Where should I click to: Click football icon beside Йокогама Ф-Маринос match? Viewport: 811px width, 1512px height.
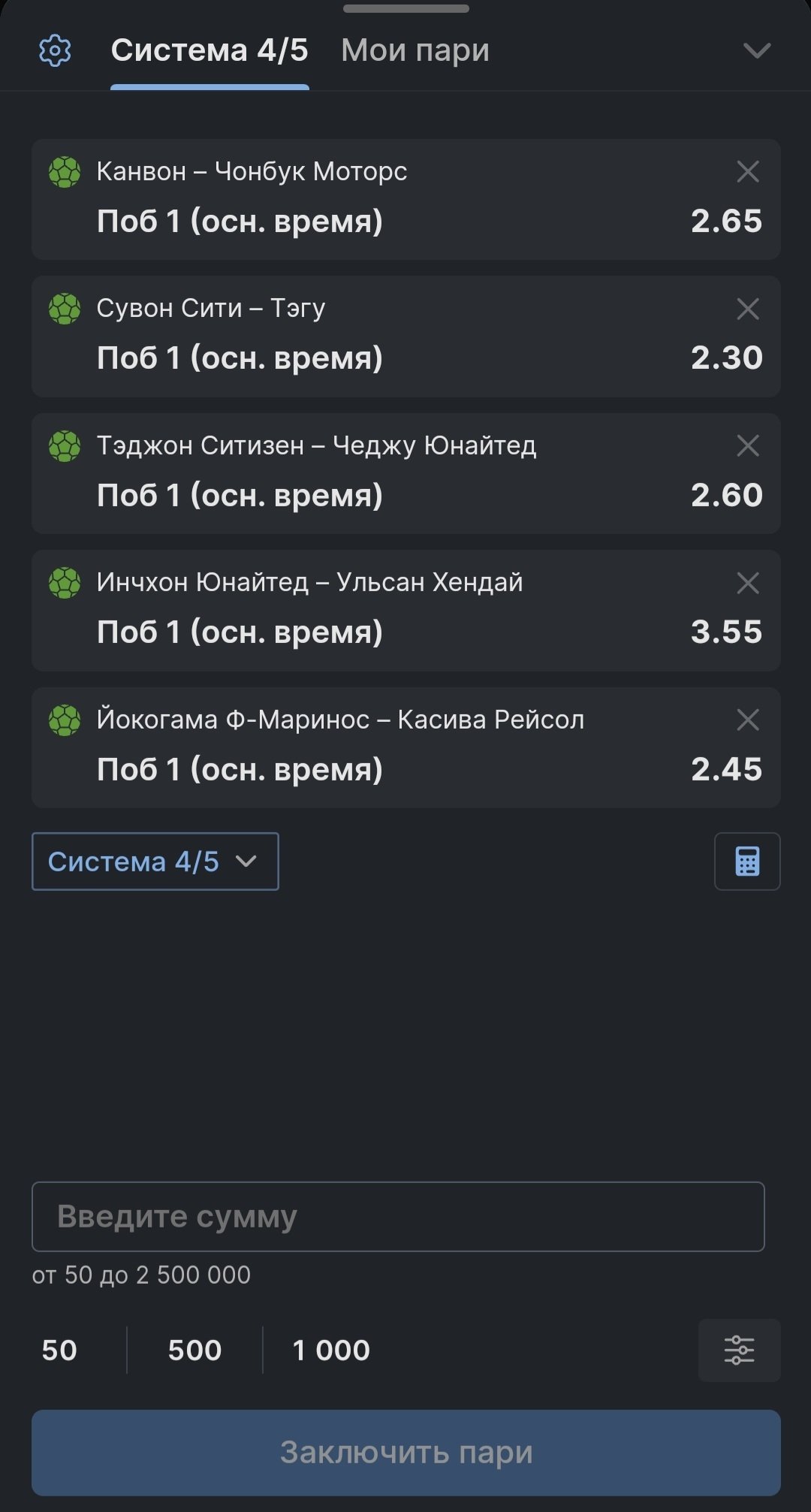click(x=65, y=720)
